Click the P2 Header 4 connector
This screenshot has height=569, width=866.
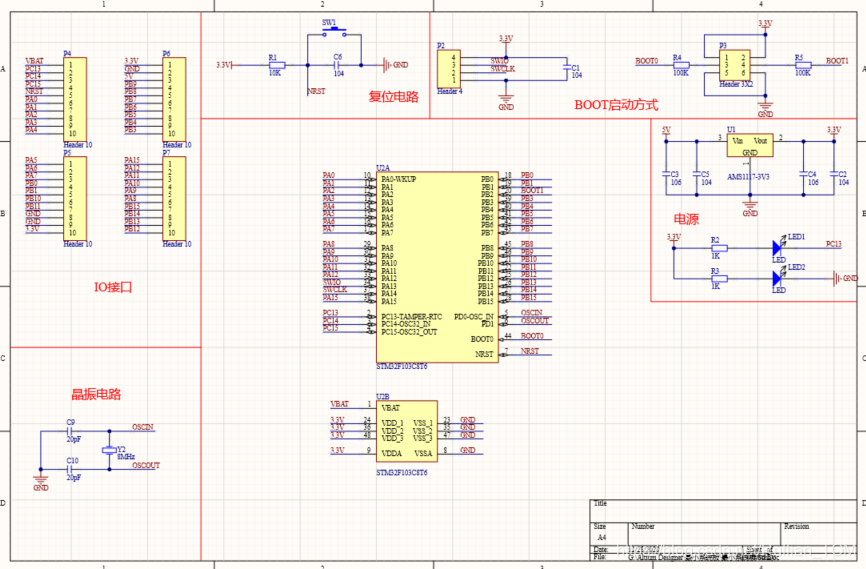pyautogui.click(x=448, y=69)
